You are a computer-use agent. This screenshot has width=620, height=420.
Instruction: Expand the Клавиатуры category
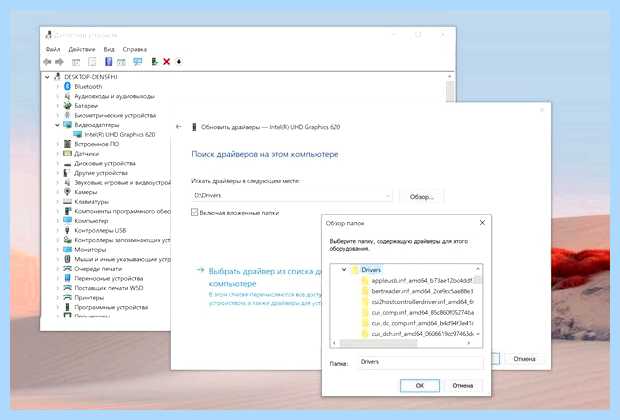tap(58, 202)
